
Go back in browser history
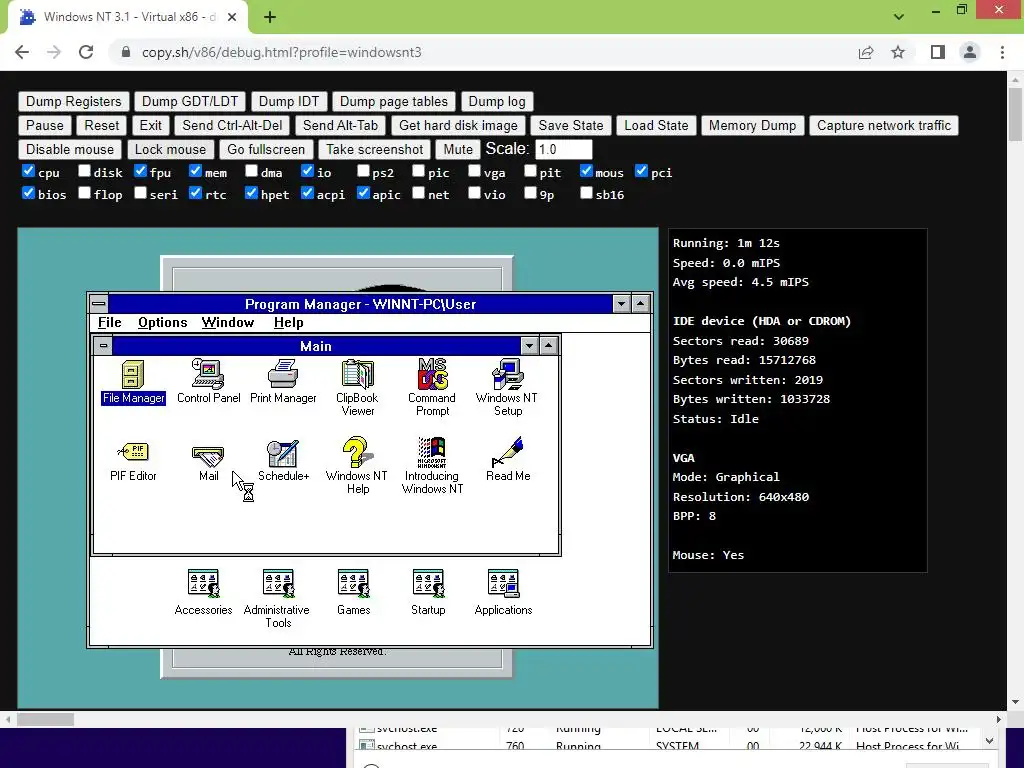(22, 52)
